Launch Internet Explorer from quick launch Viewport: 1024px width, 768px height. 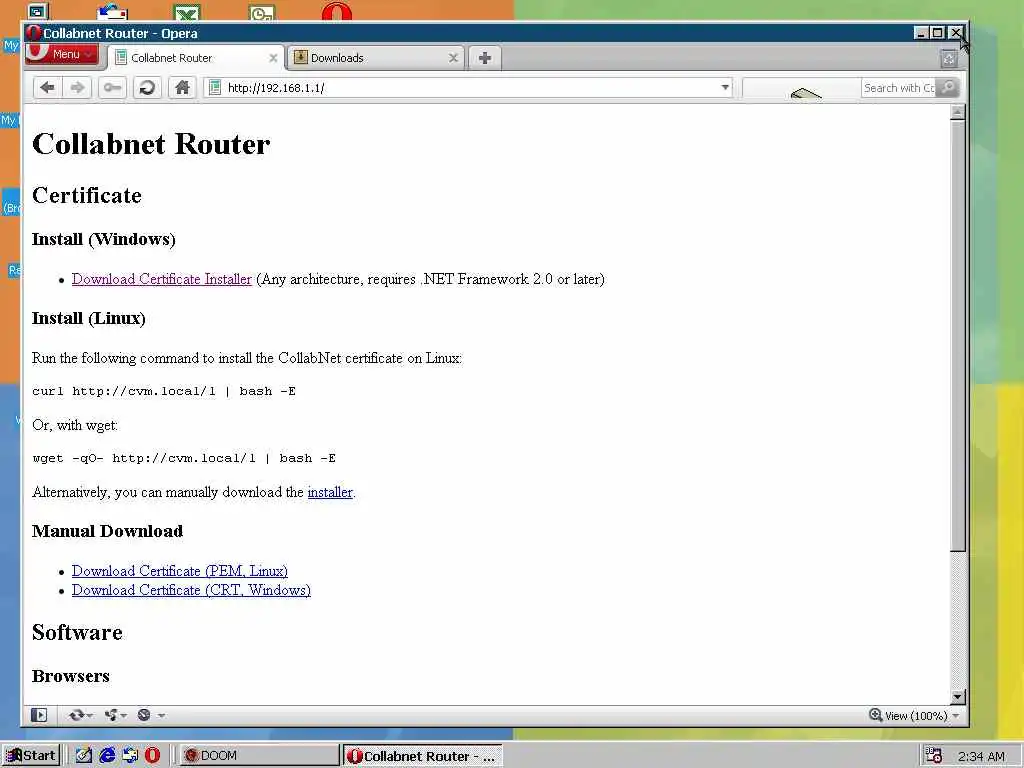coord(107,756)
